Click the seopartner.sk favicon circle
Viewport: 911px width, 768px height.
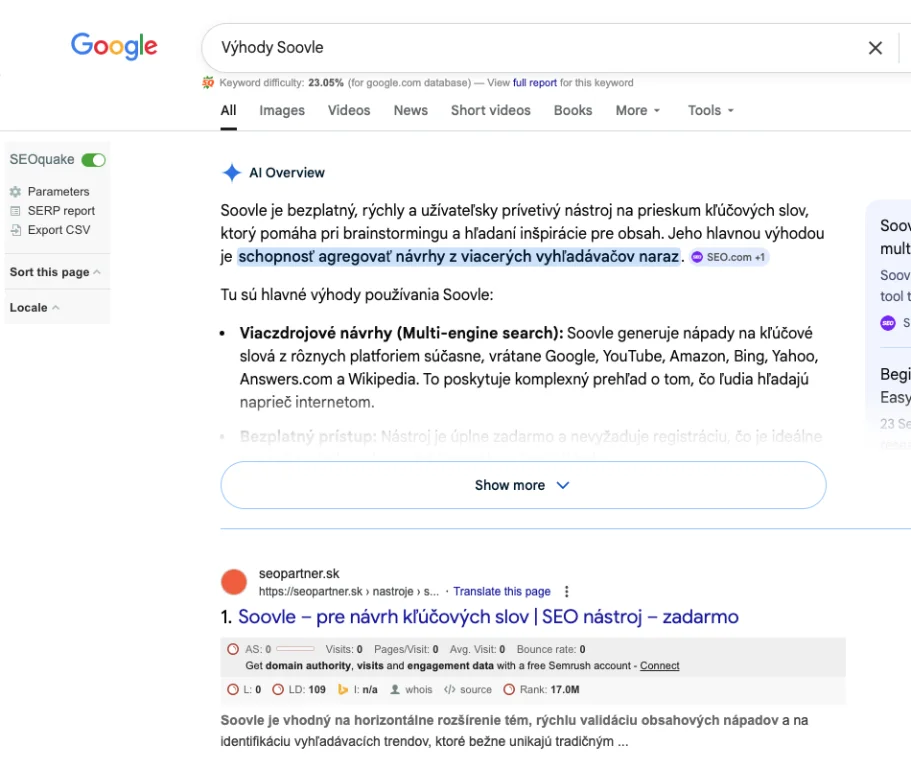point(234,582)
